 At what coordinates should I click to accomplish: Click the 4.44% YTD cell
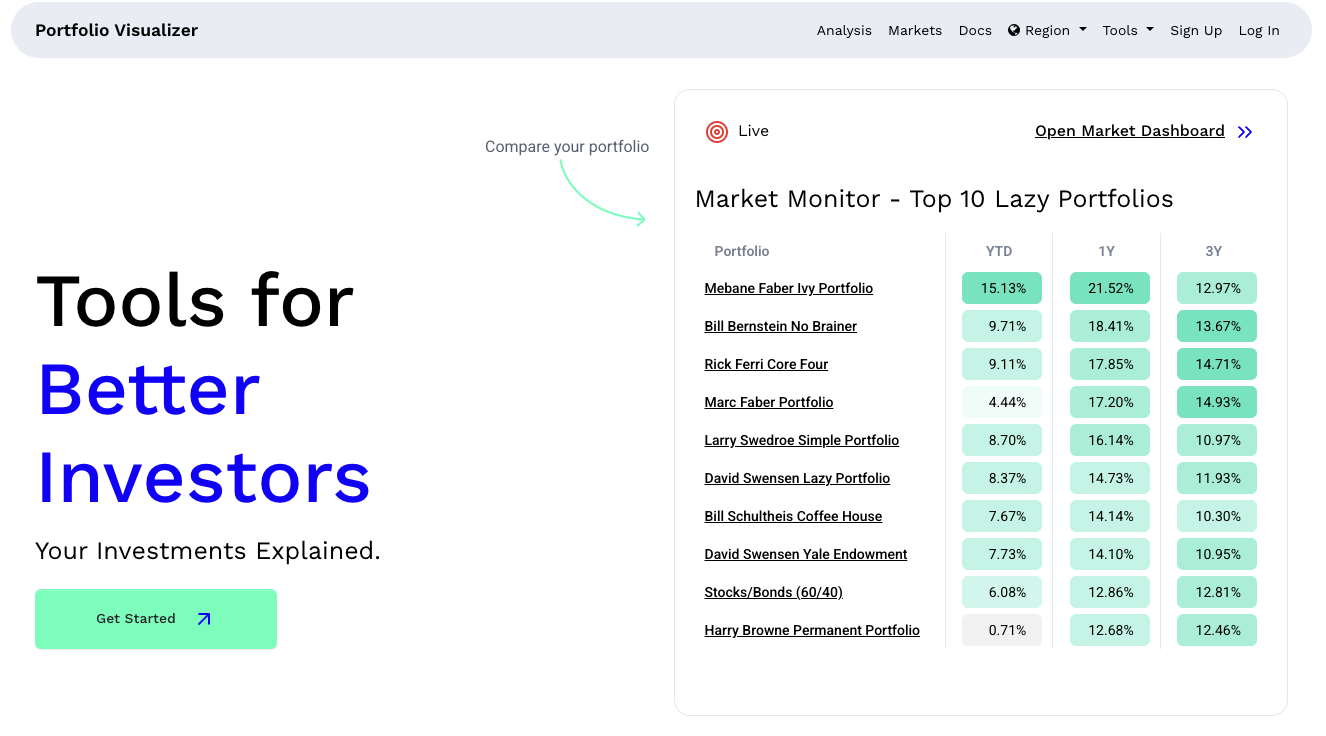tap(1002, 402)
